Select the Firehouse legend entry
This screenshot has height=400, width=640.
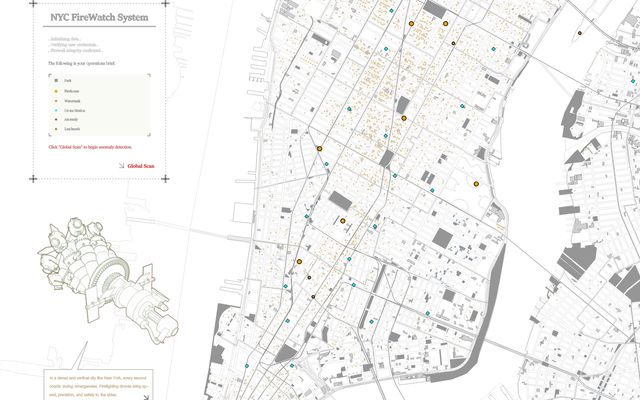[x=71, y=91]
